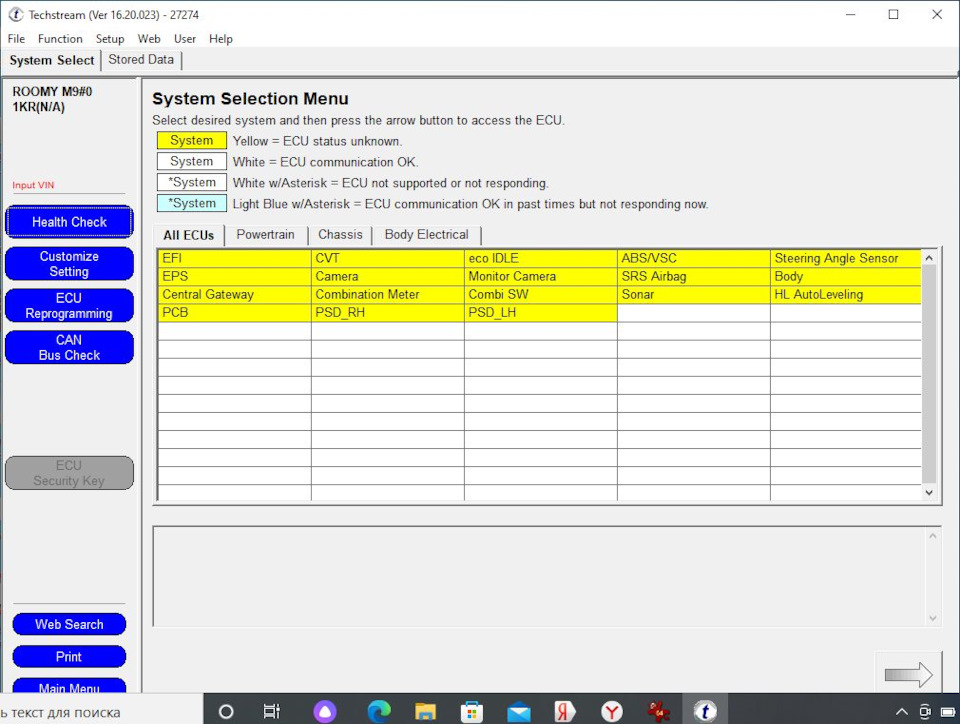
Task: Select the Combi SW cell
Action: point(541,294)
